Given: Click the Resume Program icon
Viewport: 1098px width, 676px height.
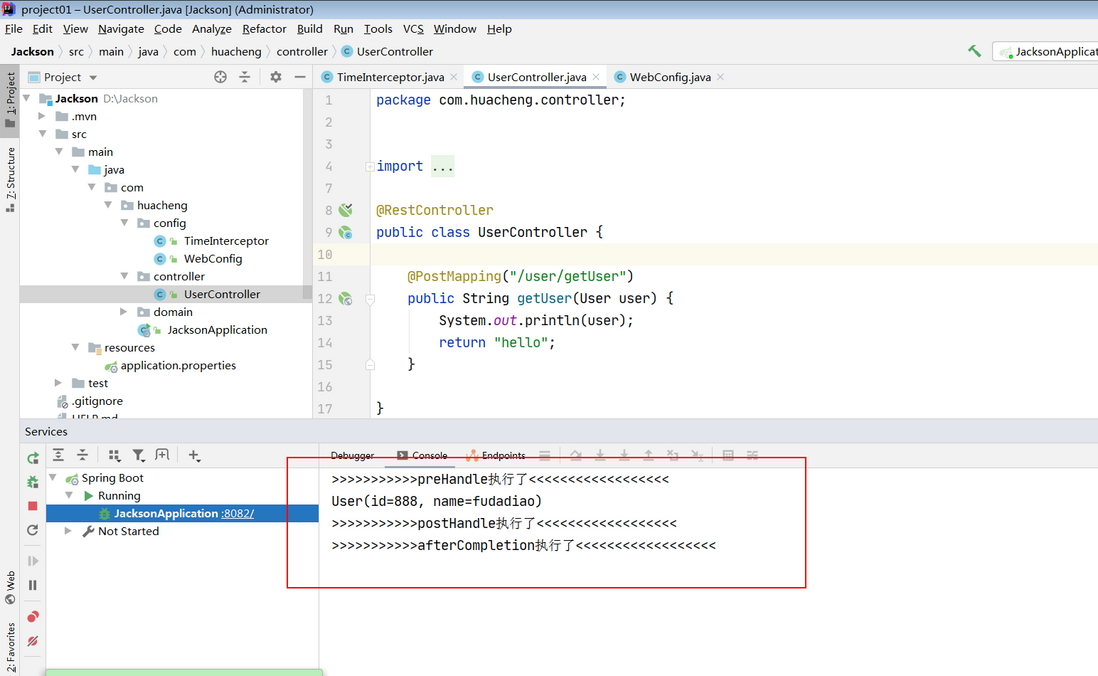Looking at the screenshot, I should (33, 560).
